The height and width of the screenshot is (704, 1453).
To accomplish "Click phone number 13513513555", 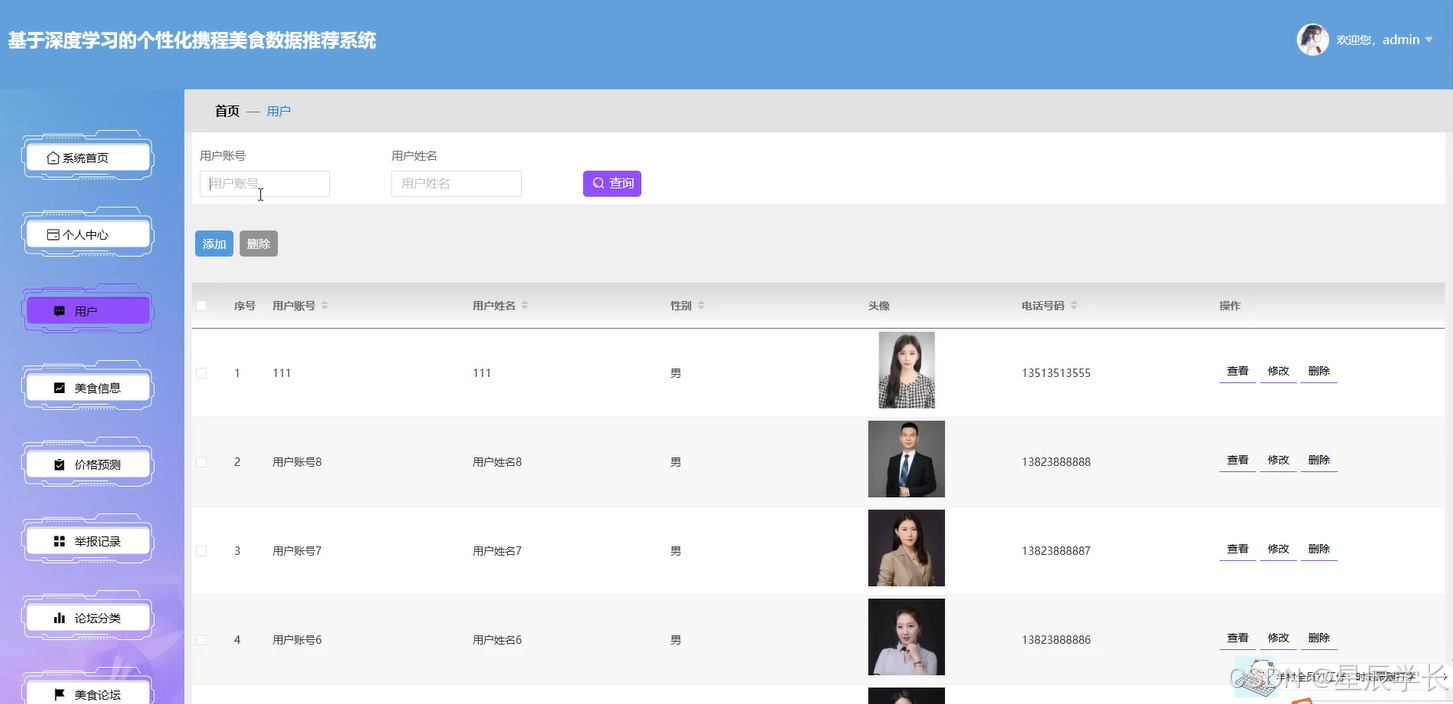I will pyautogui.click(x=1056, y=373).
